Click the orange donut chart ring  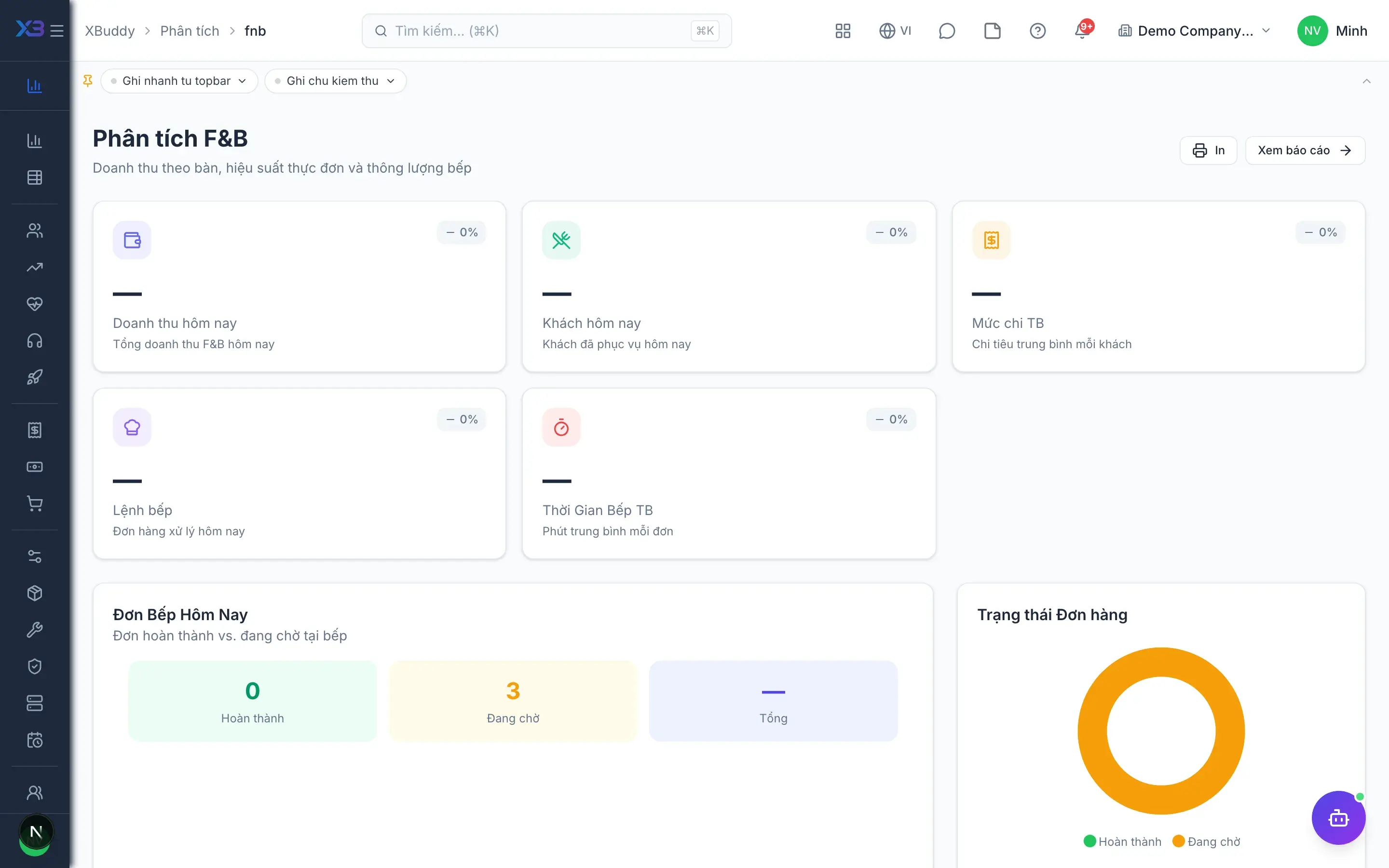1092,731
